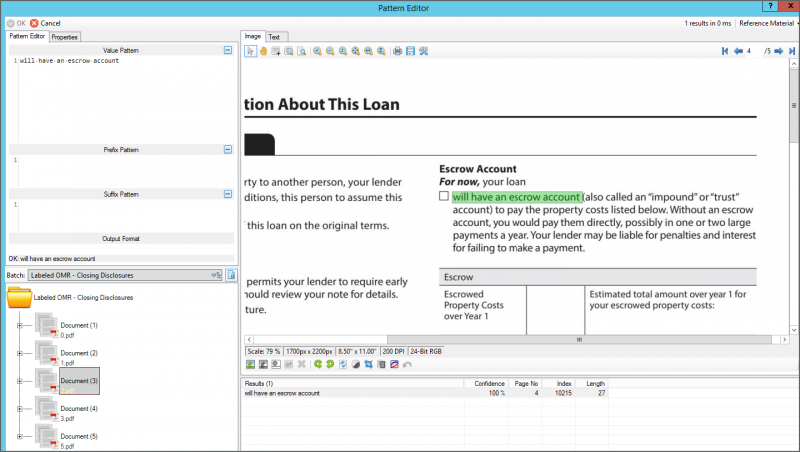Fit page height in viewer
800x452 pixels.
point(381,51)
